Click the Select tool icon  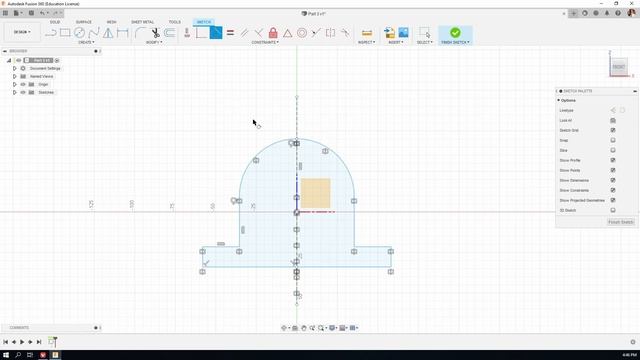pos(424,33)
